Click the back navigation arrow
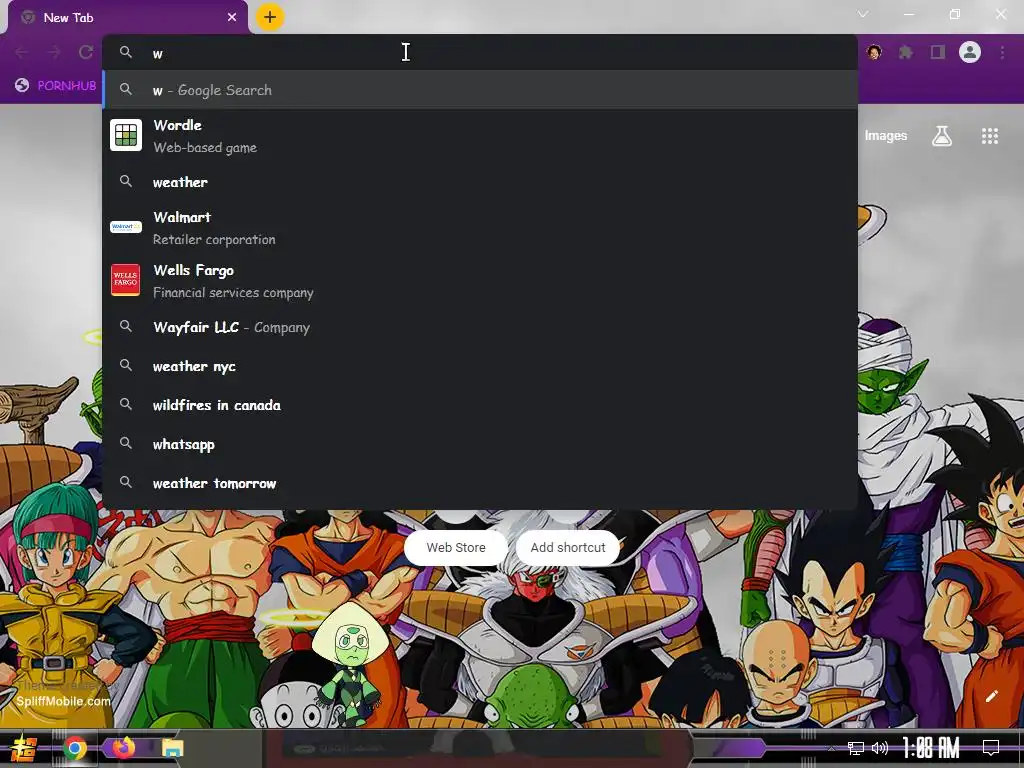The height and width of the screenshot is (768, 1024). 22,52
